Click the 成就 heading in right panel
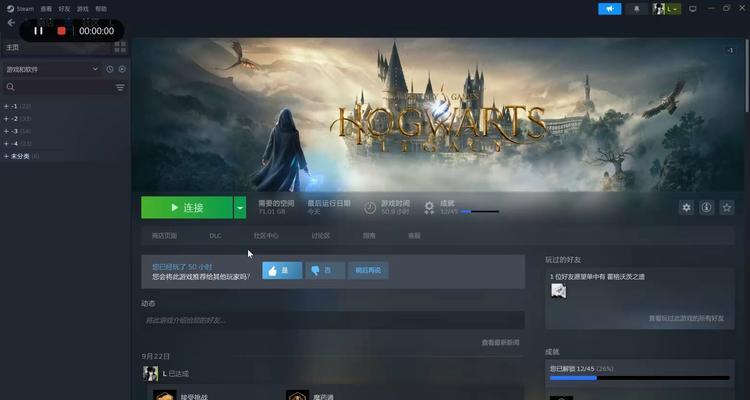Viewport: 750px width, 400px height. coord(552,352)
